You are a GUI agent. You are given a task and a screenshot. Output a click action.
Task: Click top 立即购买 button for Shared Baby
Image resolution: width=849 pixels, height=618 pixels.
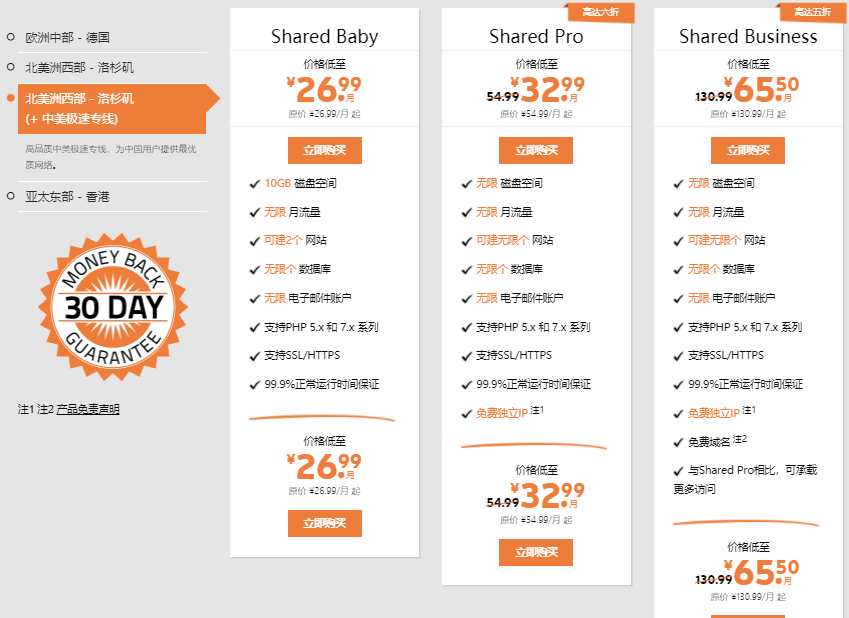click(x=325, y=151)
